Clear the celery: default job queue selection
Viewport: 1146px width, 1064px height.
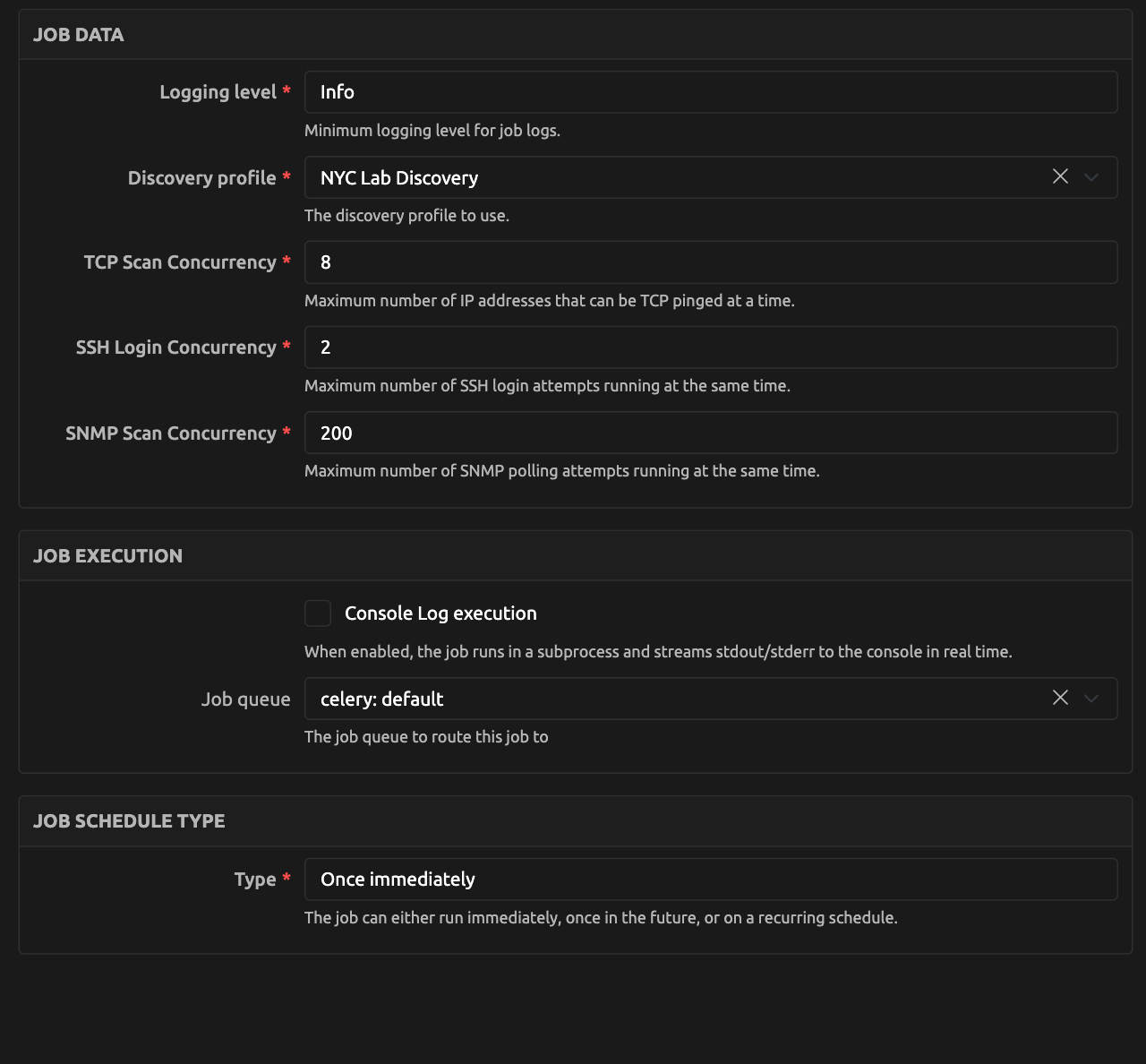[x=1060, y=698]
